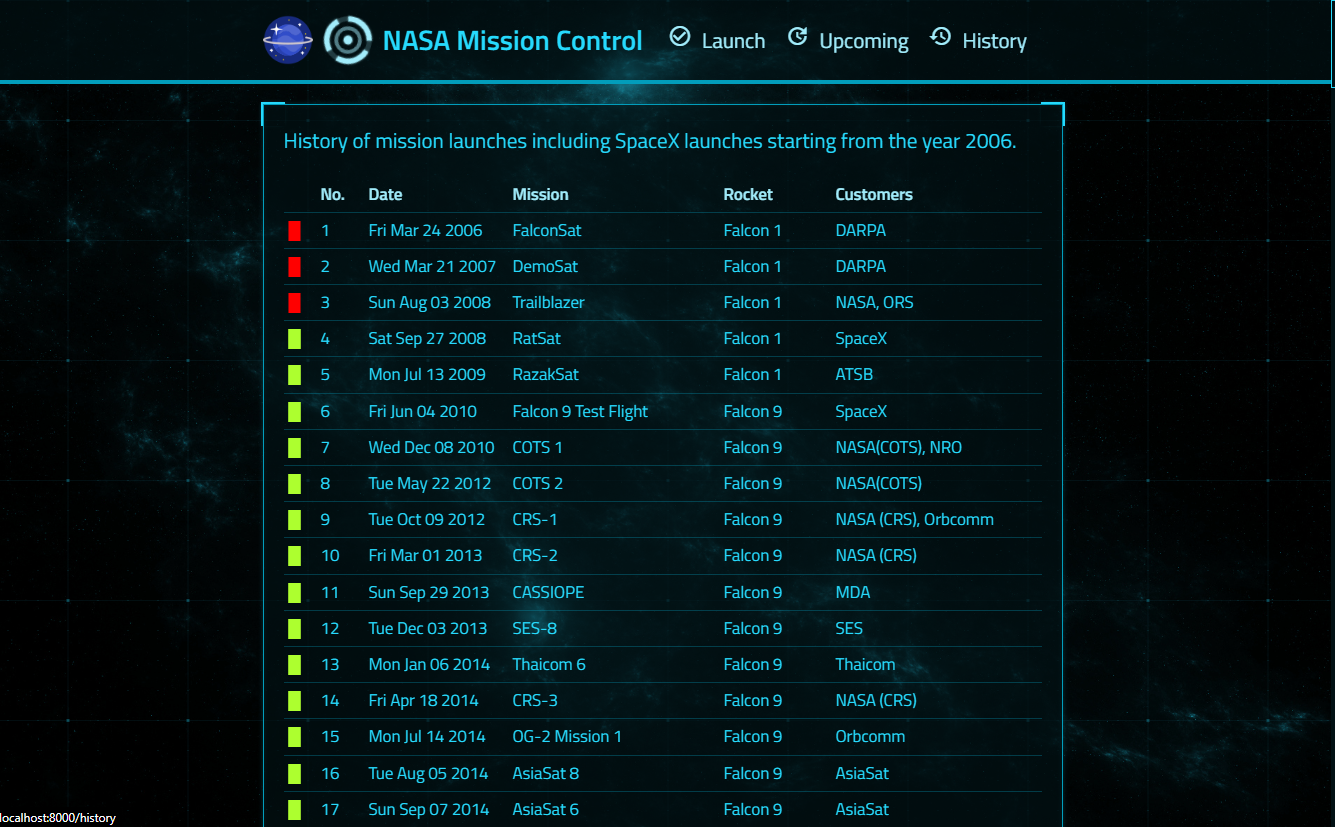Viewport: 1335px width, 827px height.
Task: Click Falcon 9 rocket in COTS 1 row
Action: point(753,447)
